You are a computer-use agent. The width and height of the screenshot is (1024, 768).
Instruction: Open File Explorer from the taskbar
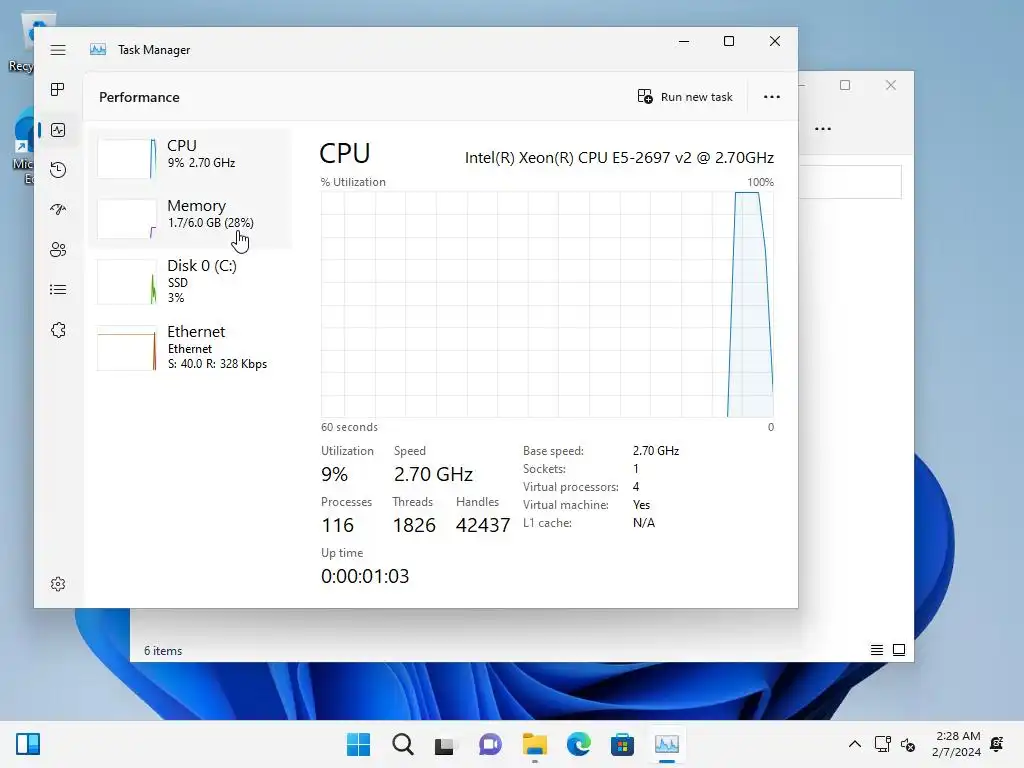coord(535,744)
